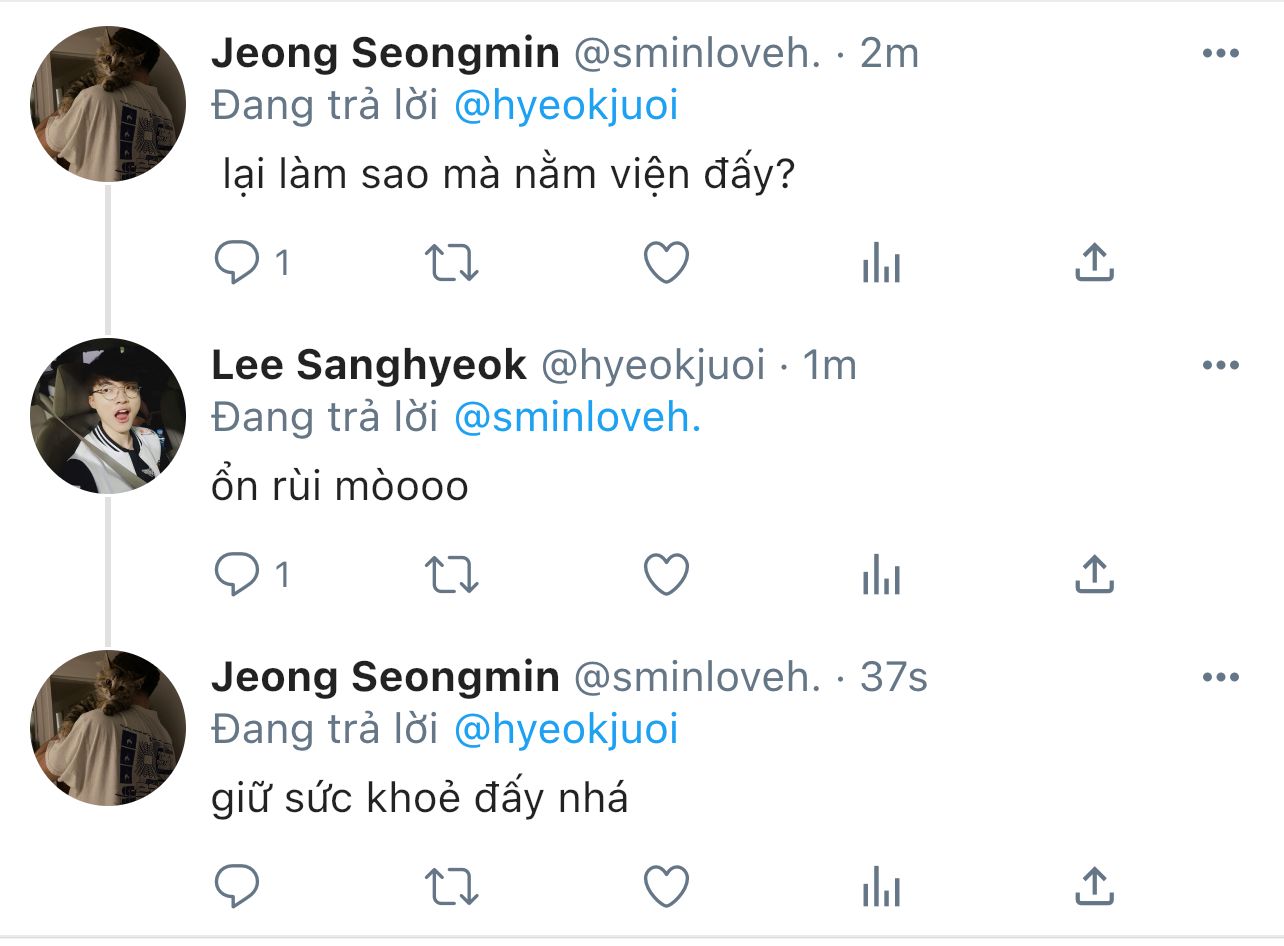Reply to the "ổn rùi mòooo" tweet

pos(237,575)
